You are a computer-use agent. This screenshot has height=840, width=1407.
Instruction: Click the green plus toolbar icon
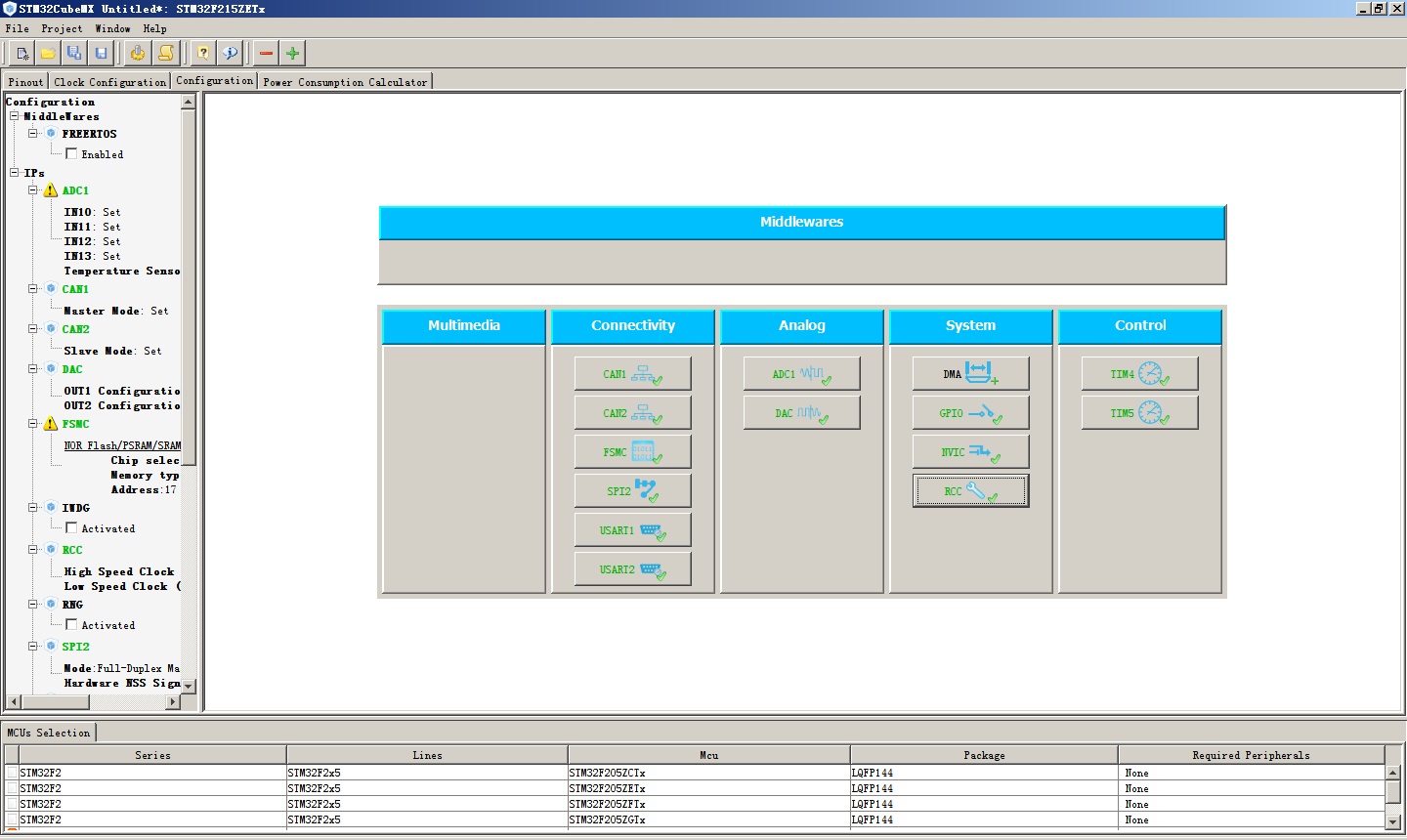(x=292, y=53)
